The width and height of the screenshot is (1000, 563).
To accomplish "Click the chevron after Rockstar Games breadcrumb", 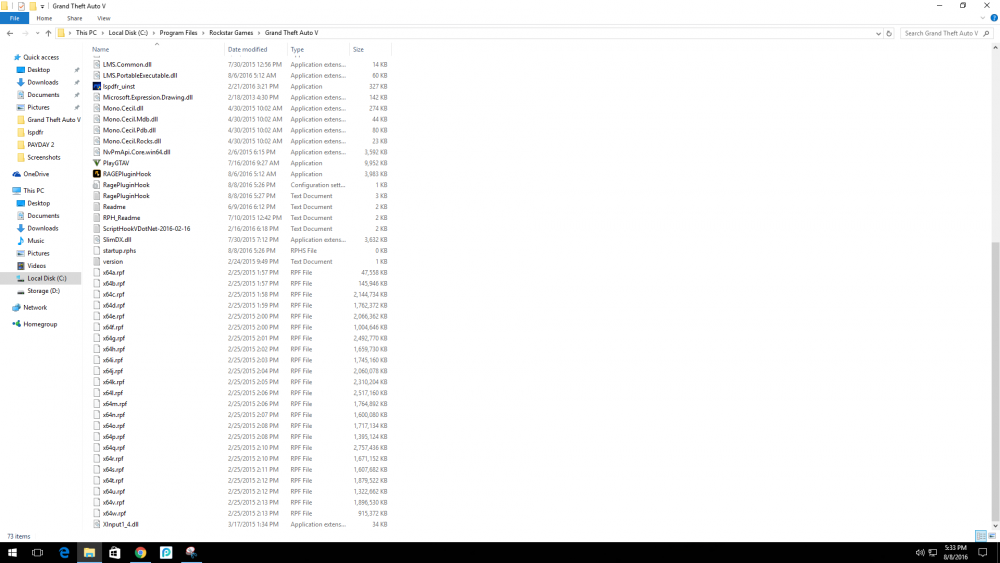I will coord(259,33).
